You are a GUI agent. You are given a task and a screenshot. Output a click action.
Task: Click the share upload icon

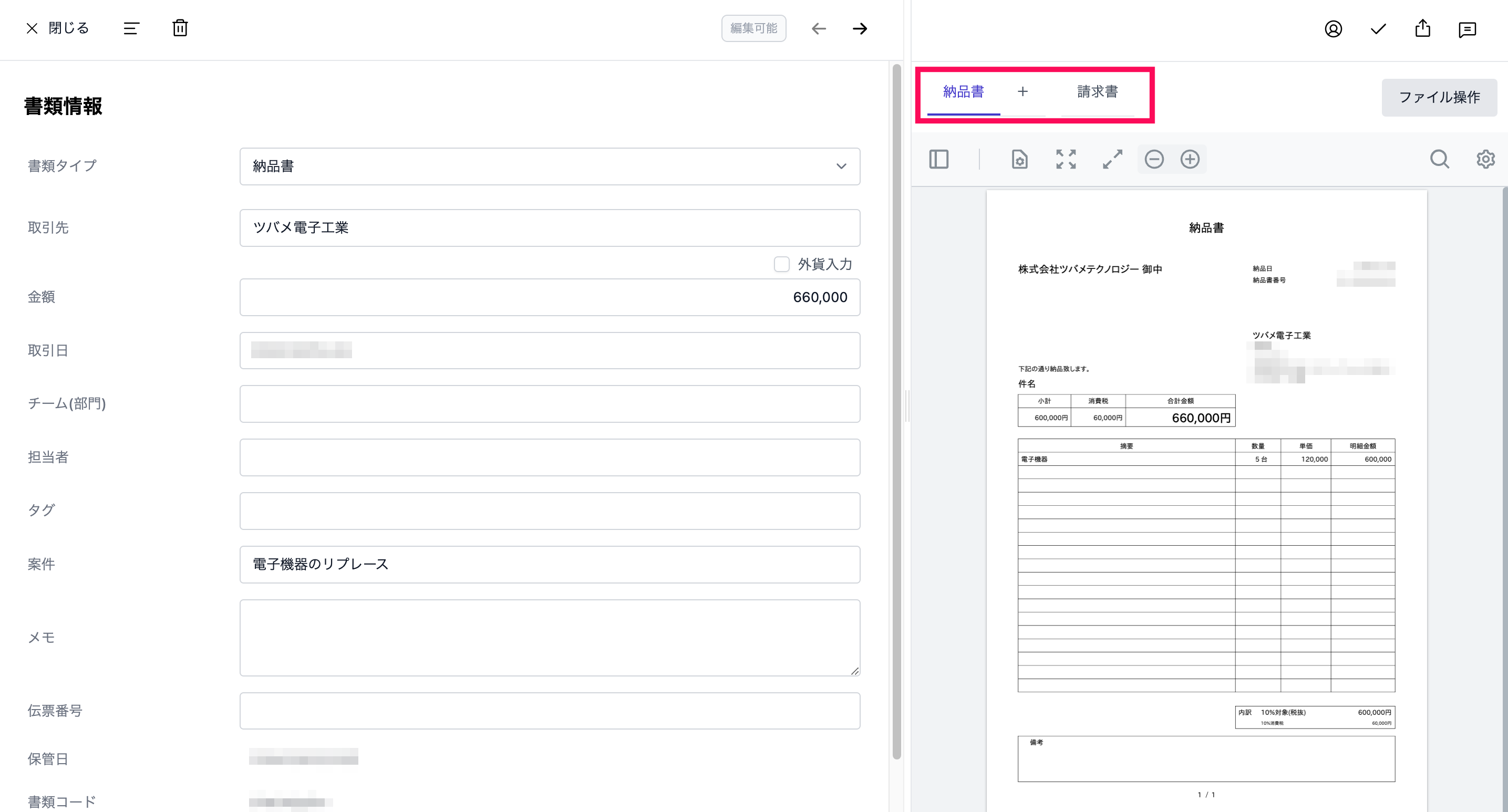coord(1422,28)
